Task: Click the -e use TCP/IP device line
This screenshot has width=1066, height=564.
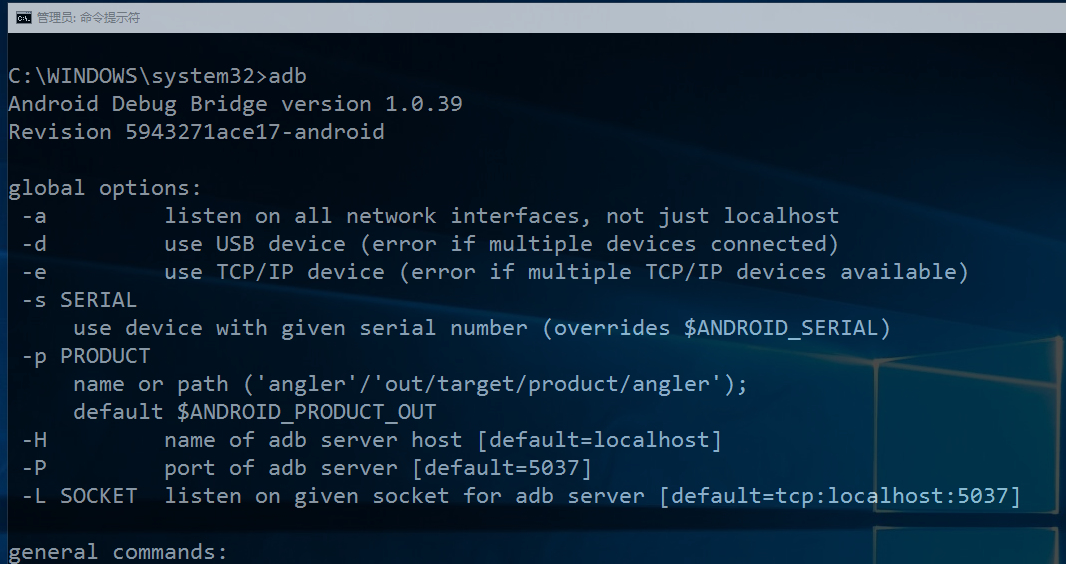Action: [x=495, y=272]
